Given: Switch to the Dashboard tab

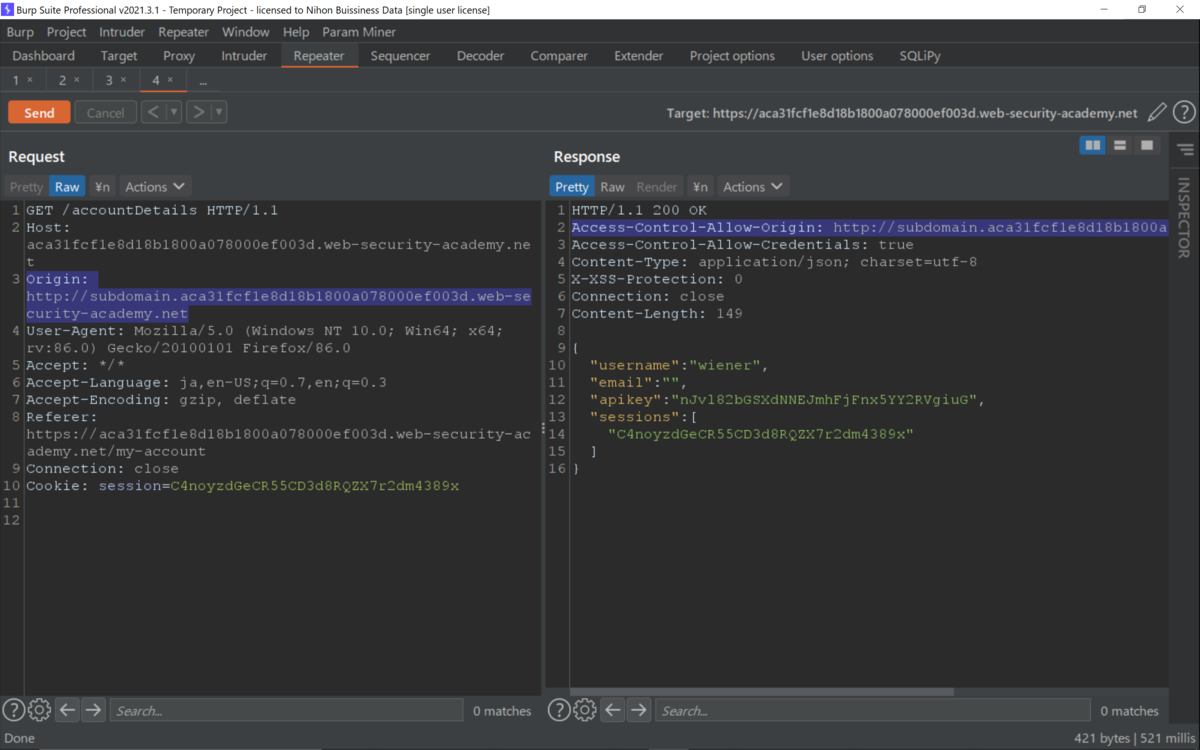Looking at the screenshot, I should [44, 56].
